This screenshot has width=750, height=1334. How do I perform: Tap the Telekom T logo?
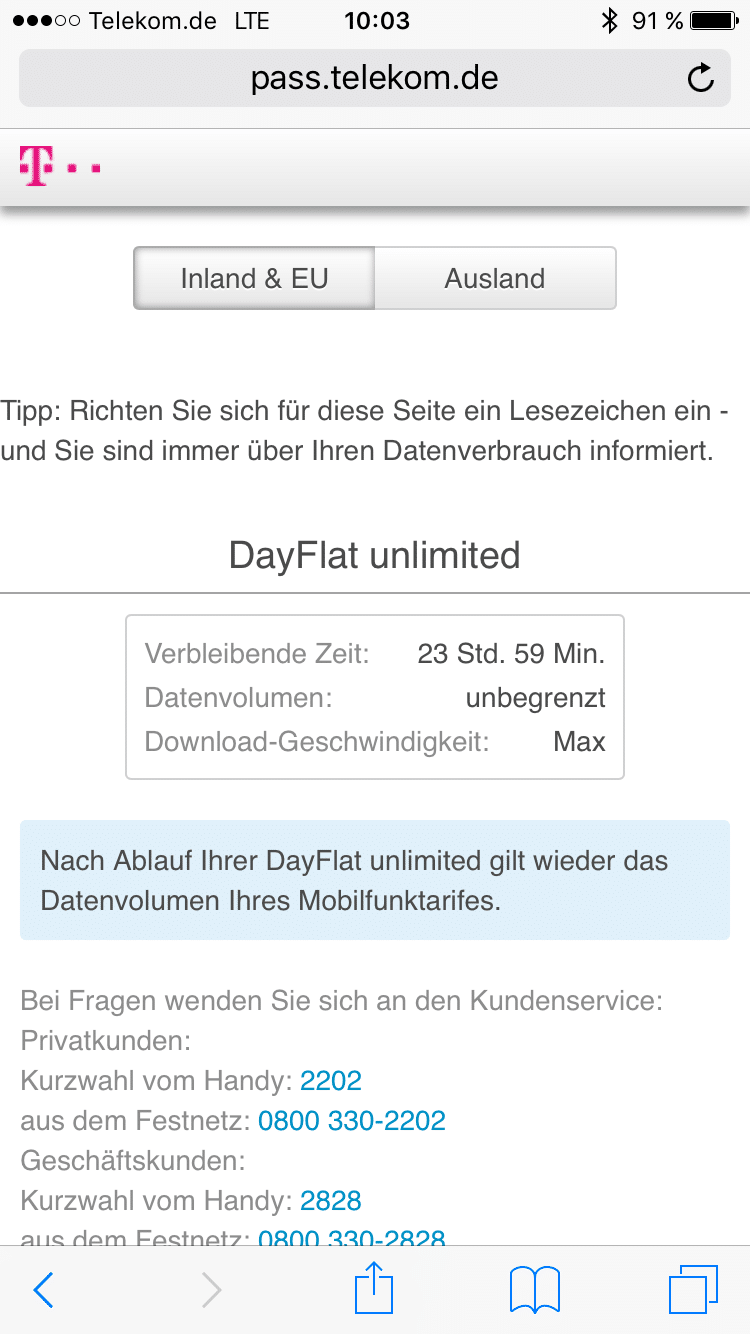point(38,165)
